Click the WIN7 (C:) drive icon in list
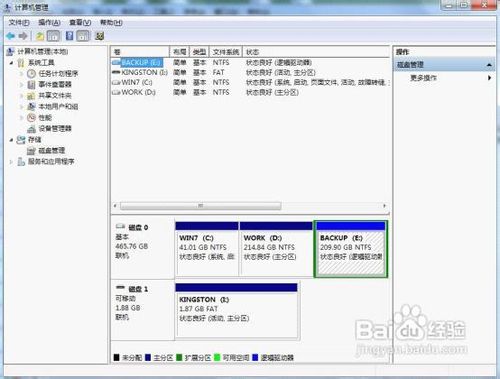The width and height of the screenshot is (500, 379). (116, 82)
